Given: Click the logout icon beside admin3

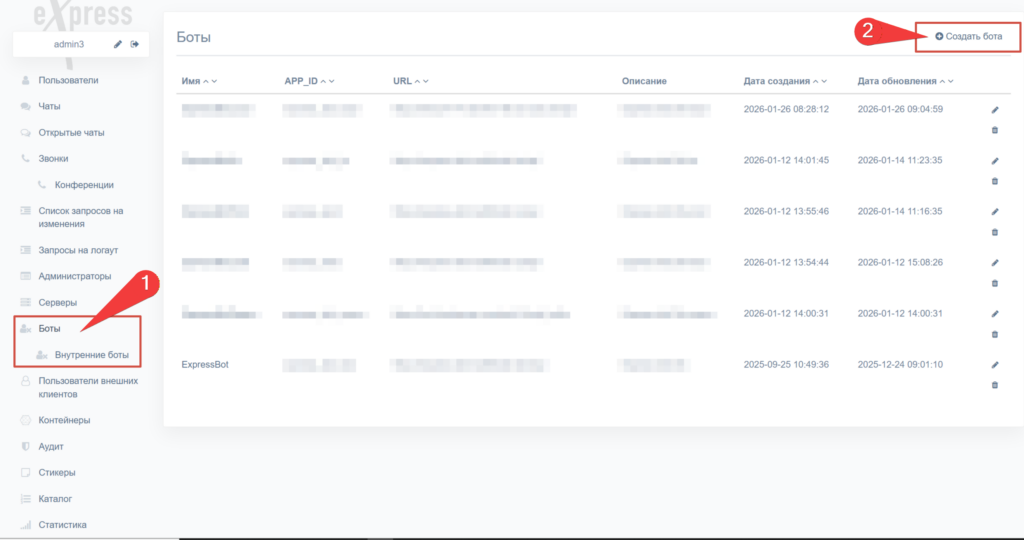Looking at the screenshot, I should pyautogui.click(x=134, y=44).
